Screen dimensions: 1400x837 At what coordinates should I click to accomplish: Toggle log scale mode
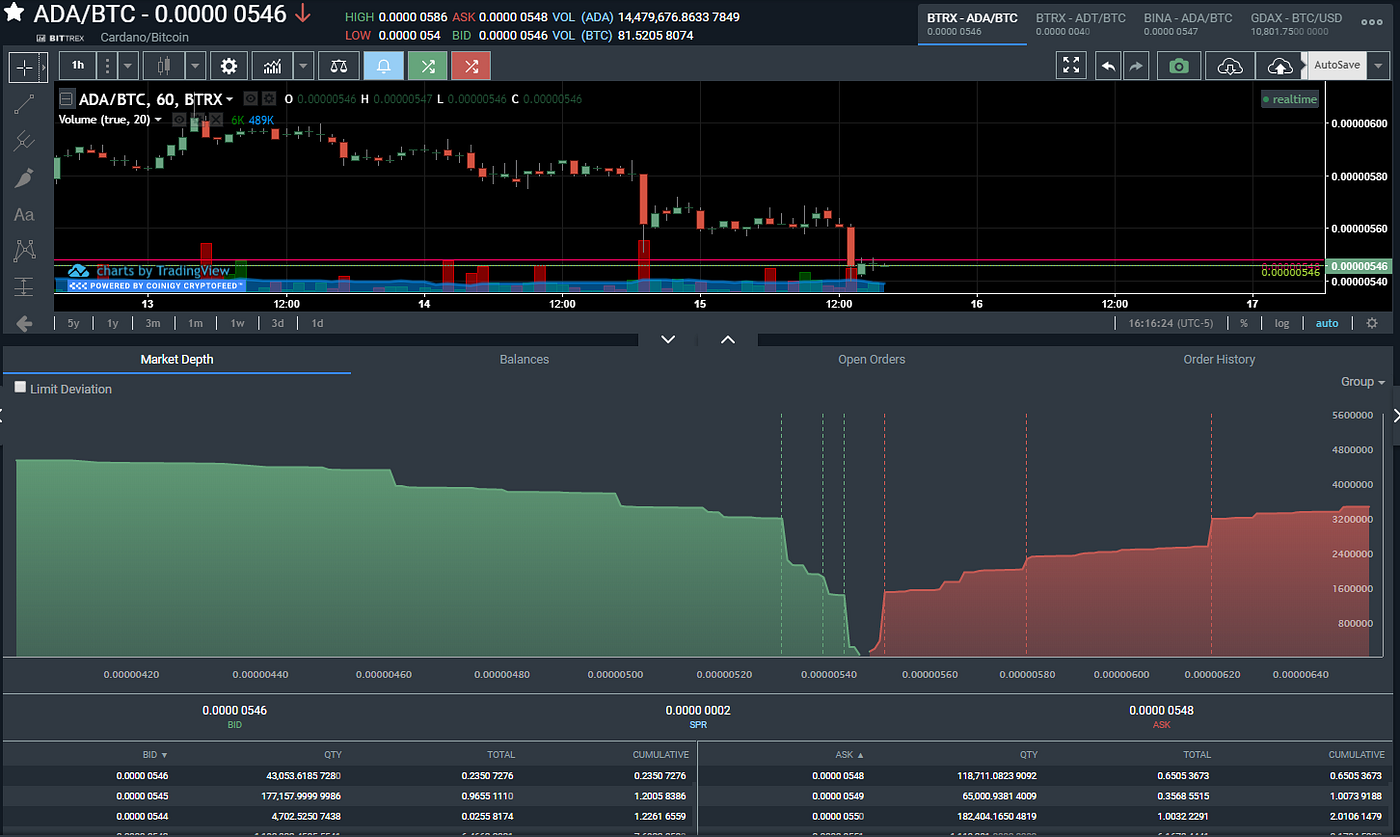[1282, 323]
